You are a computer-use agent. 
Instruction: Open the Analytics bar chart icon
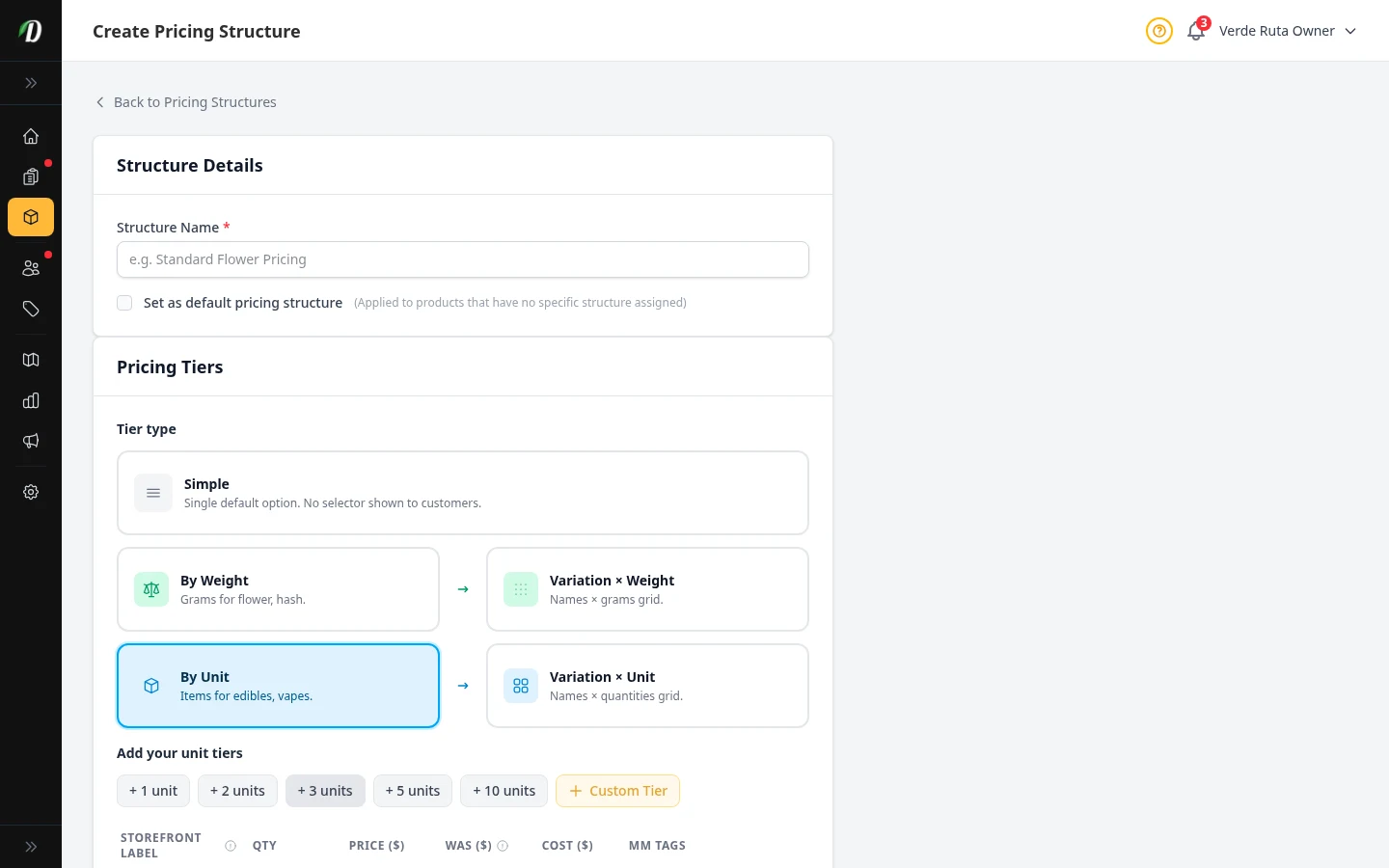point(30,400)
